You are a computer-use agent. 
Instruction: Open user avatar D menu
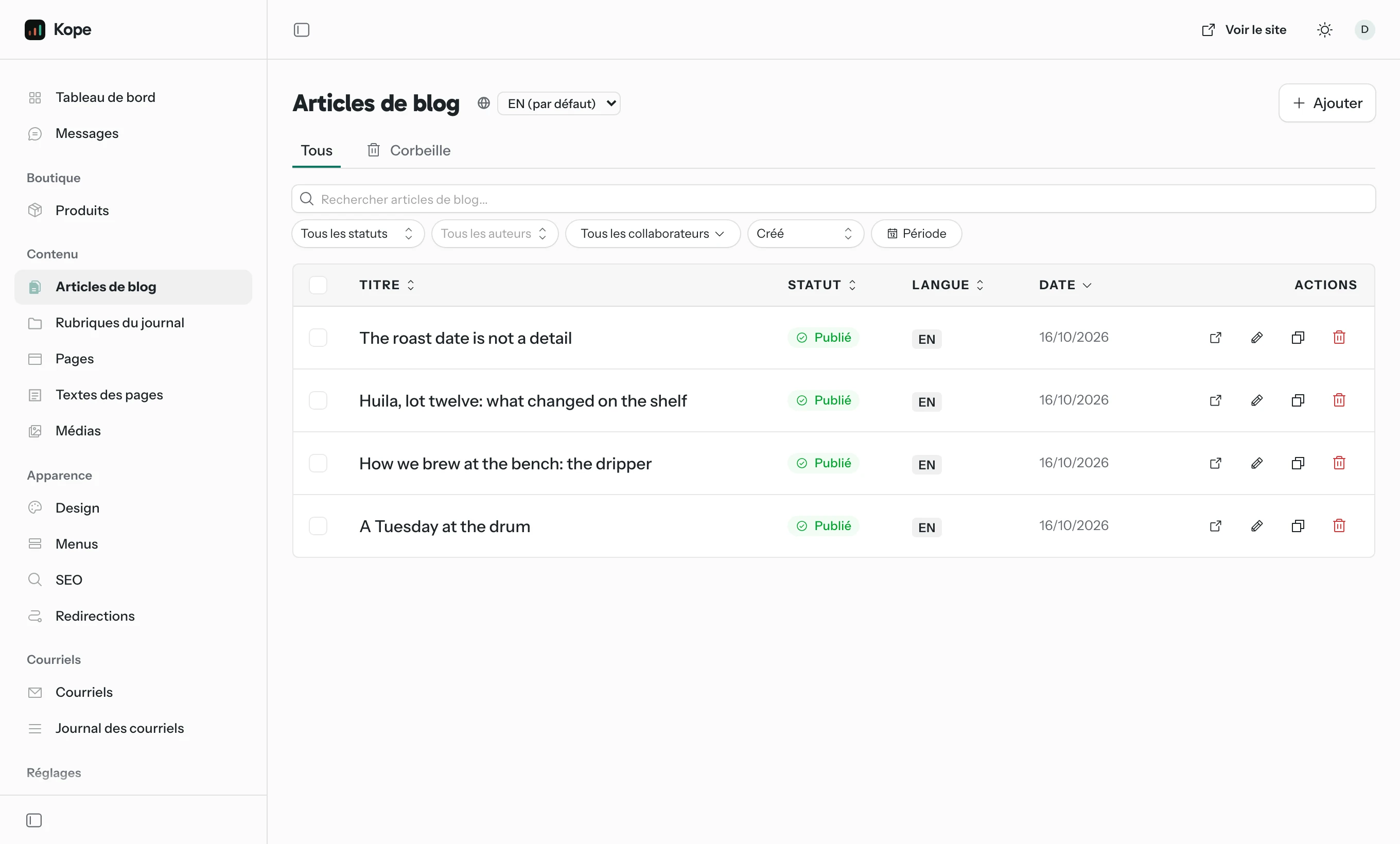pyautogui.click(x=1364, y=29)
